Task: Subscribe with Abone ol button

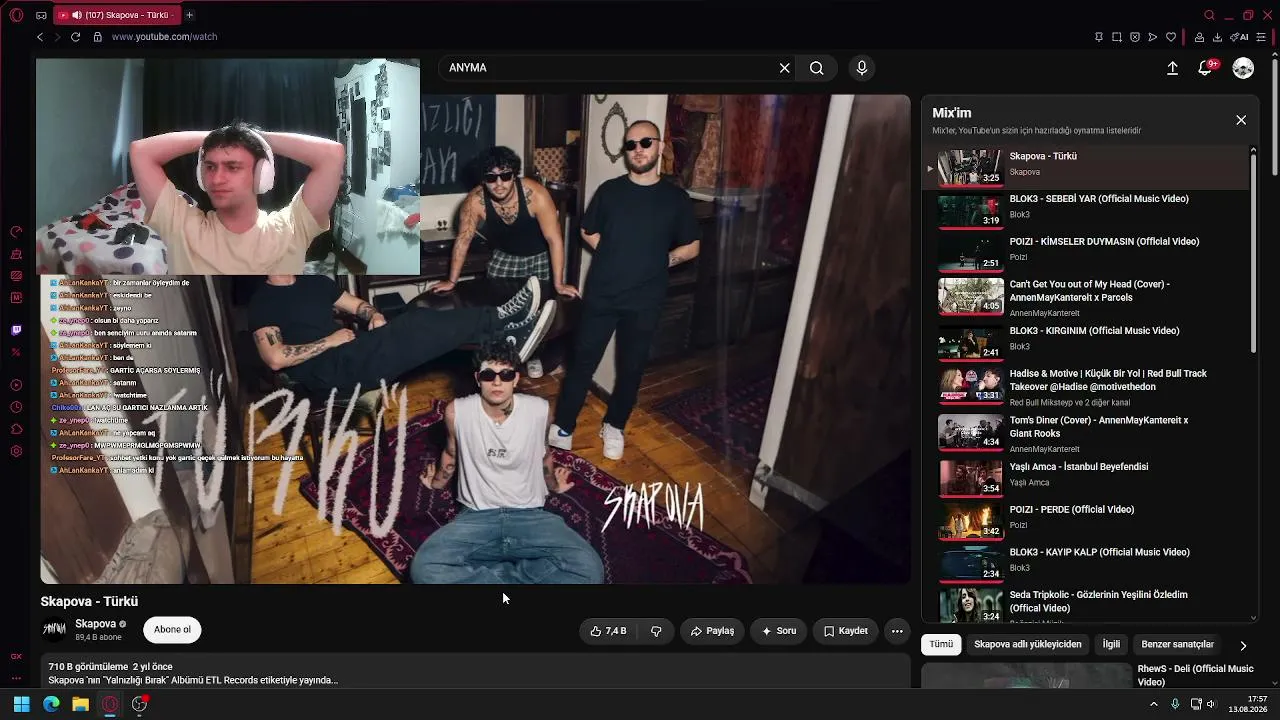Action: coord(172,630)
